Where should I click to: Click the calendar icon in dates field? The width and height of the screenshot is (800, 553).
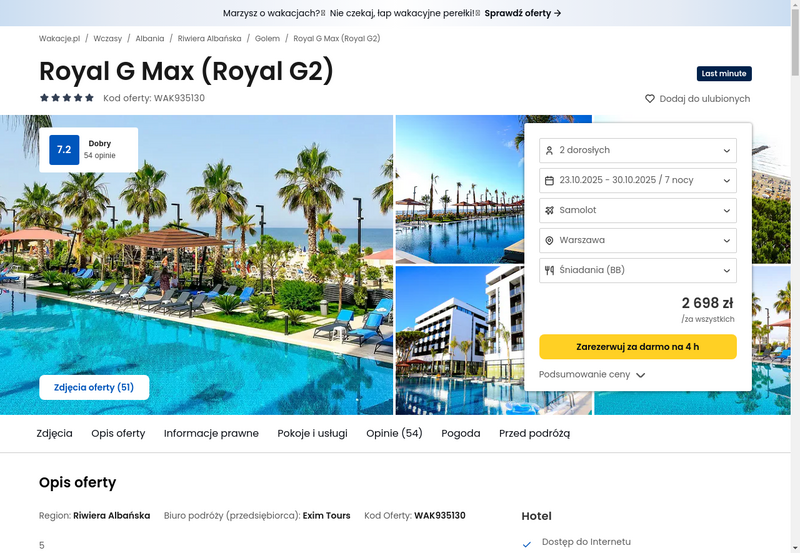pyautogui.click(x=549, y=181)
